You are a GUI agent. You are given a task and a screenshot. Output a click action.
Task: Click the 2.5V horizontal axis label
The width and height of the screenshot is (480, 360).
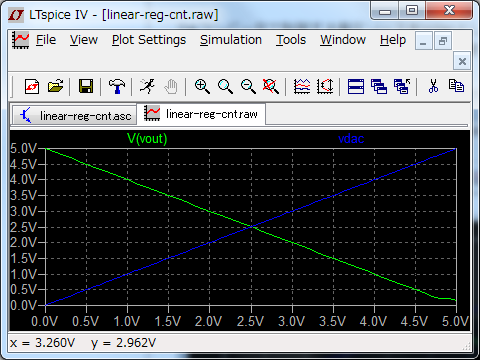[x=250, y=322]
